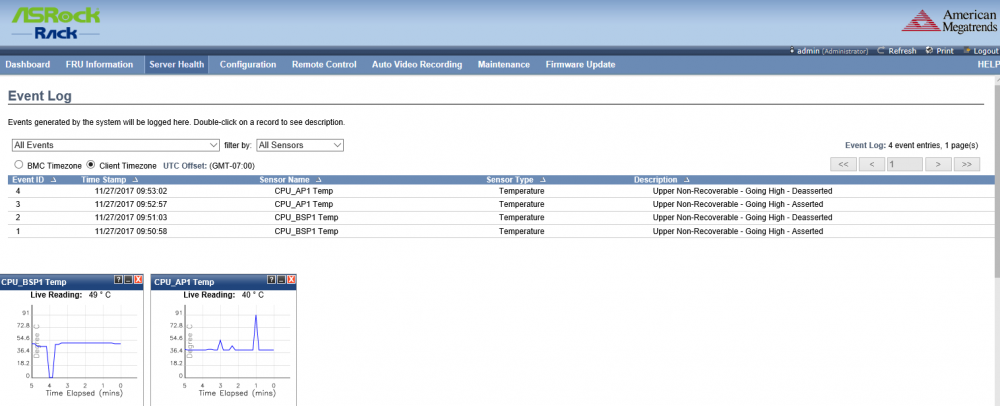The width and height of the screenshot is (1000, 406).
Task: Select Client Timezone radio button
Action: point(91,164)
